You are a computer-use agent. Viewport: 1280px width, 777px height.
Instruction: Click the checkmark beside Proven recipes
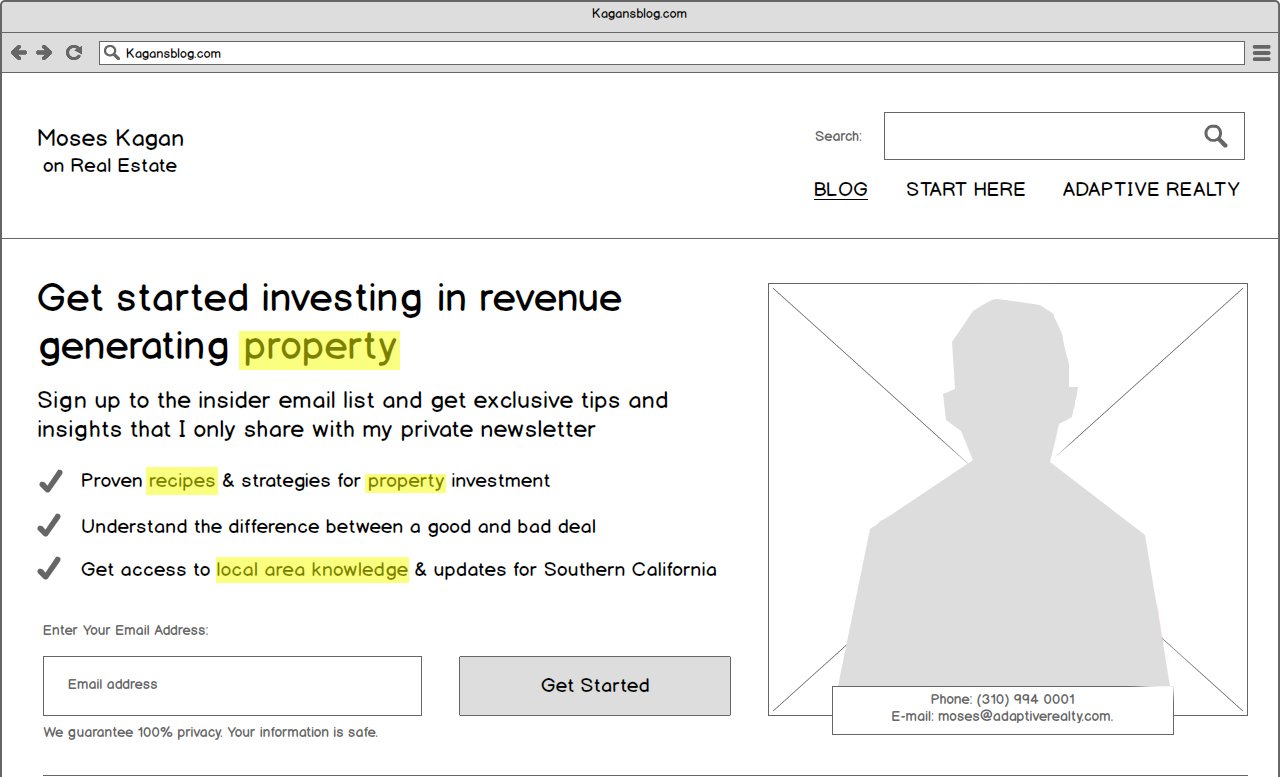50,481
